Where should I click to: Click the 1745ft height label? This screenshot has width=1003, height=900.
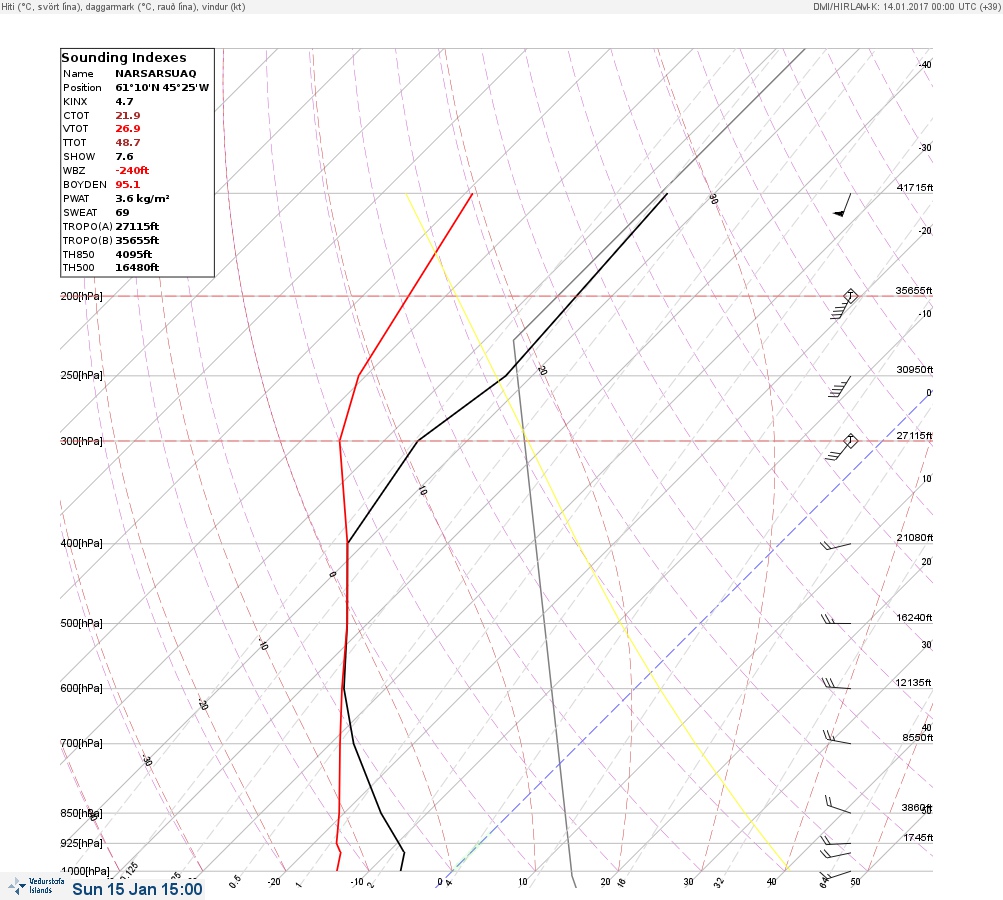click(918, 837)
